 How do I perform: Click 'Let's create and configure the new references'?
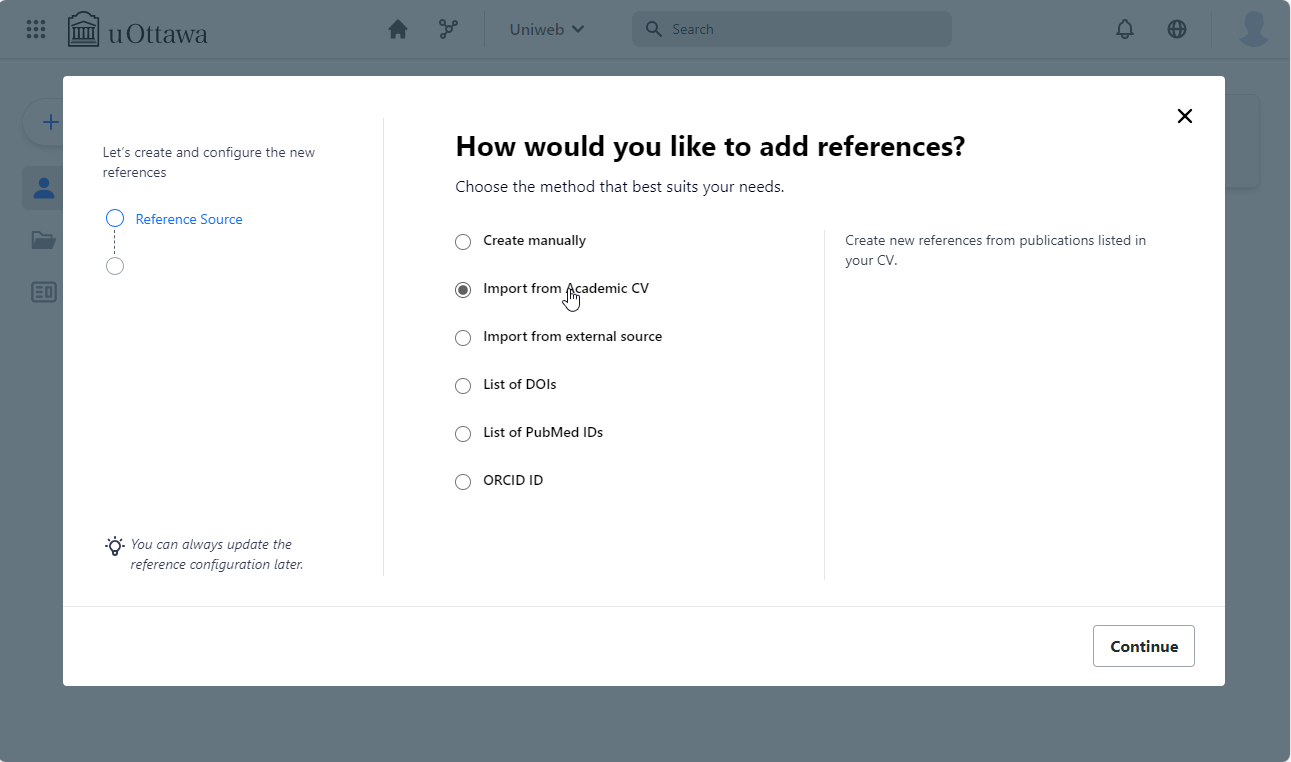pos(209,162)
